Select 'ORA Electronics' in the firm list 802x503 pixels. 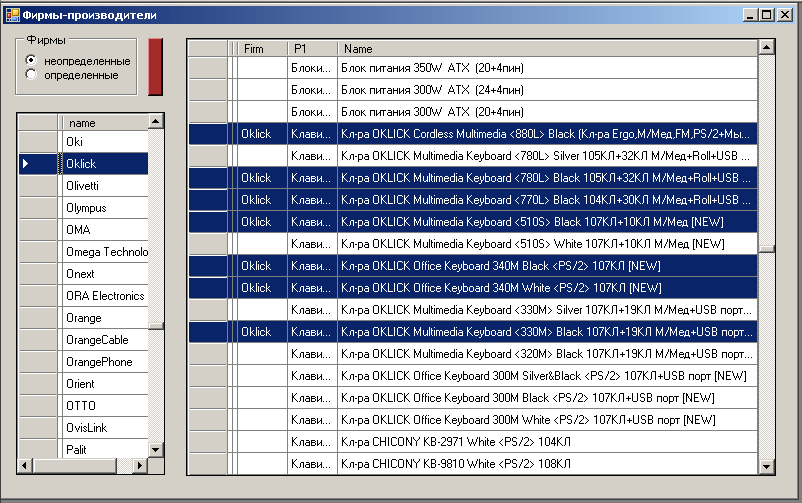tap(103, 296)
